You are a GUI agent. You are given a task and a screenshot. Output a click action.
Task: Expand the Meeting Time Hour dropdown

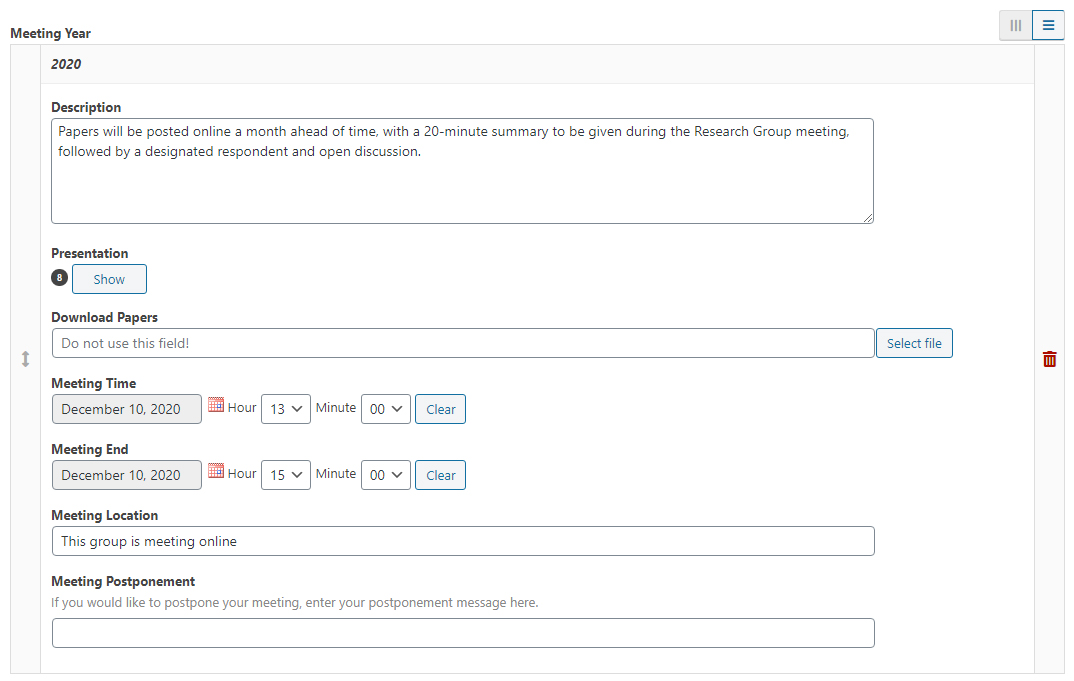click(x=286, y=409)
